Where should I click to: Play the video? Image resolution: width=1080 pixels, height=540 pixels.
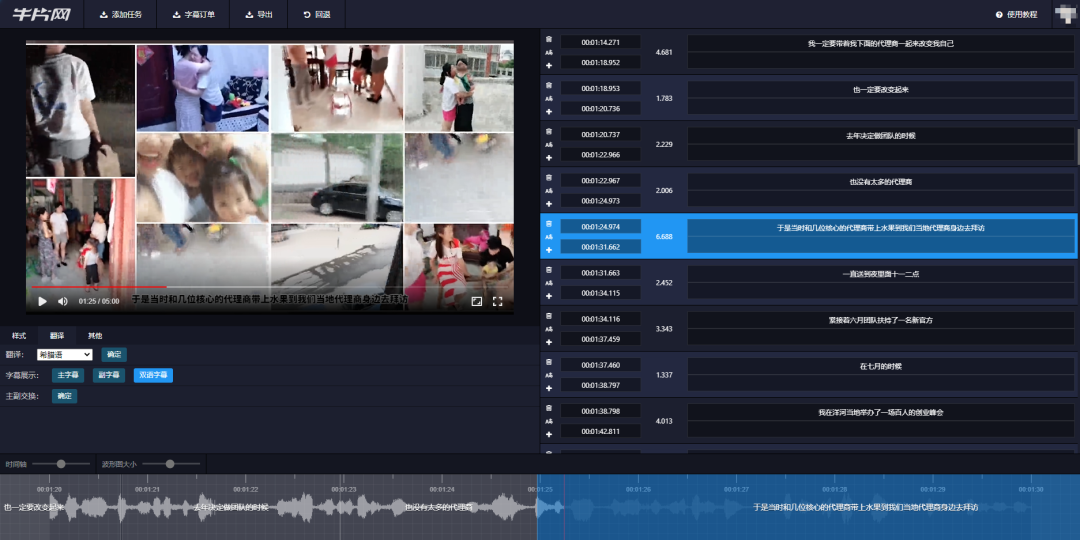pyautogui.click(x=42, y=301)
